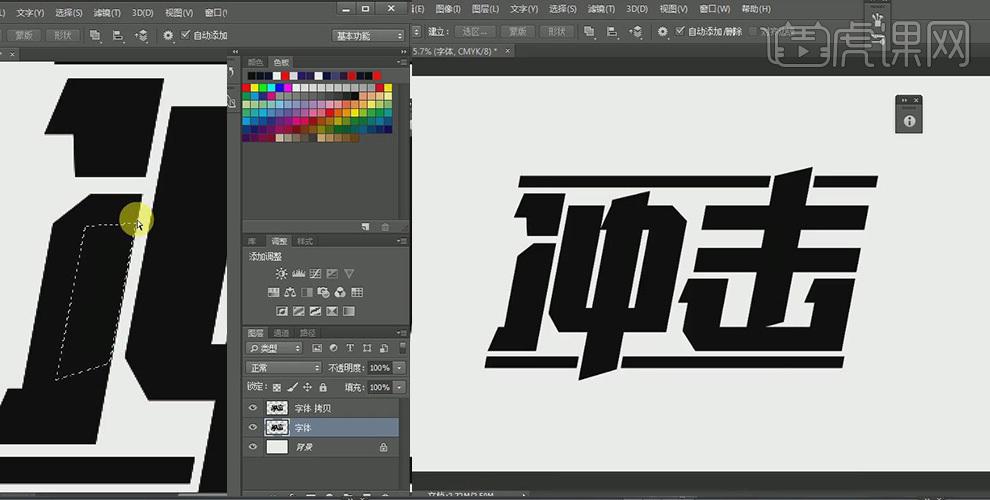Add a Color Balance adjustment
990x500 pixels.
point(290,292)
